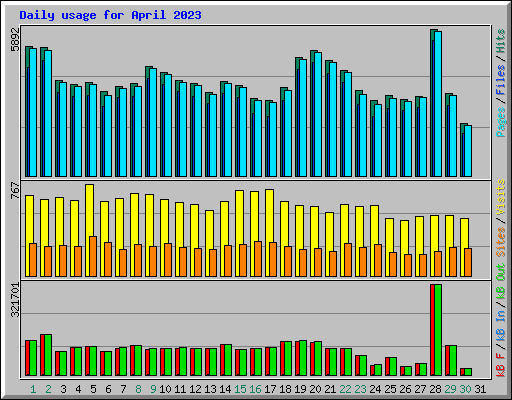Select day label "17" on the x-axis
Viewport: 512px width, 400px height.
tap(270, 389)
